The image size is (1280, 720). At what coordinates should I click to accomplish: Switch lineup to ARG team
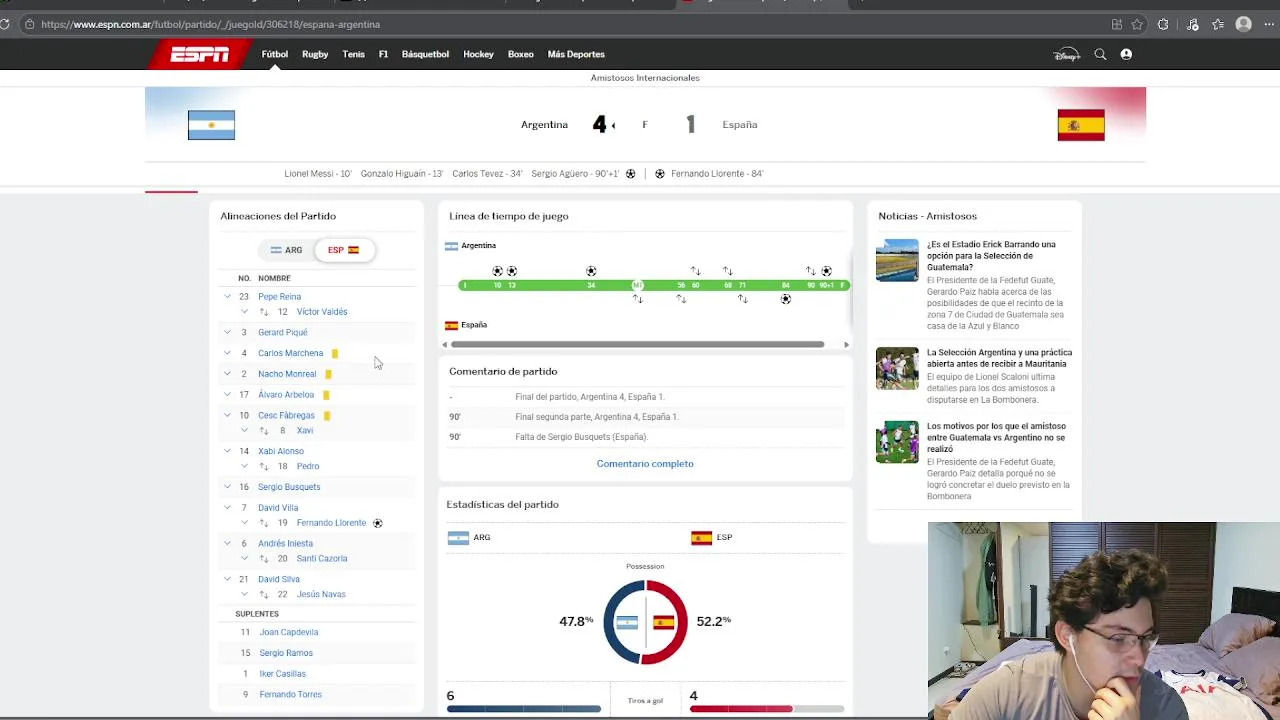tap(286, 250)
